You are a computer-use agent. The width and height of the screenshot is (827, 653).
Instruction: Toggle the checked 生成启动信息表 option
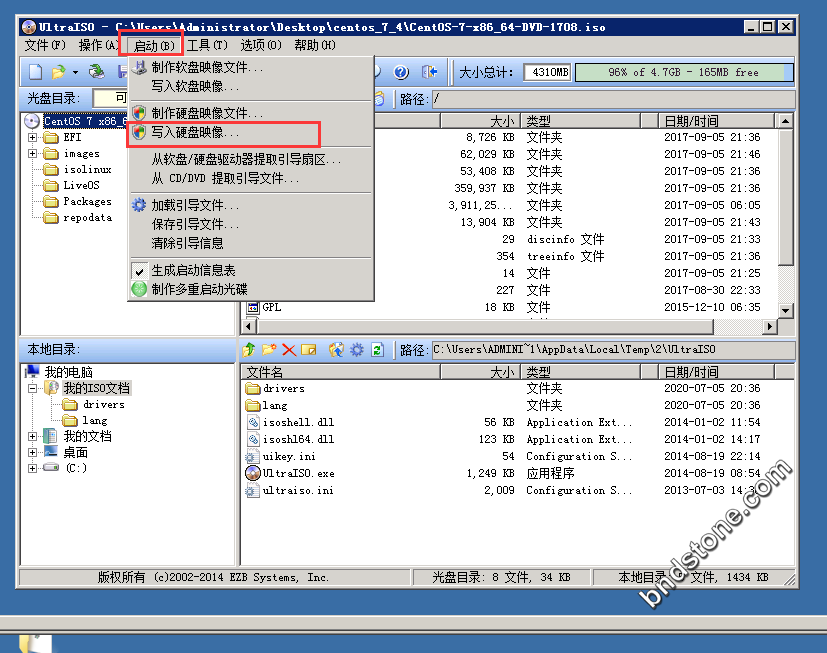251,271
